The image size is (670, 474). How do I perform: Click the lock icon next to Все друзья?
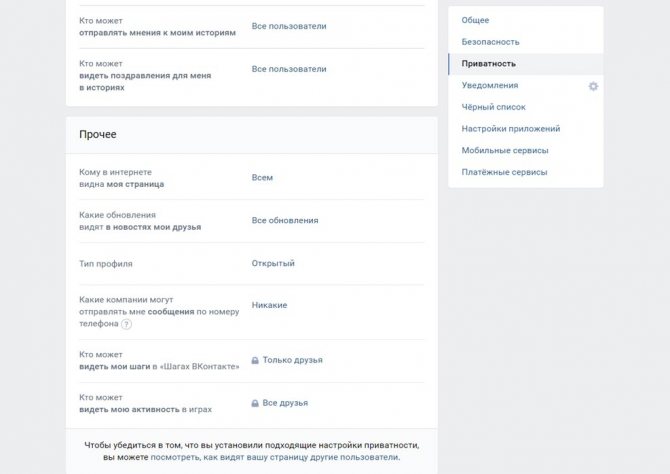(x=255, y=403)
